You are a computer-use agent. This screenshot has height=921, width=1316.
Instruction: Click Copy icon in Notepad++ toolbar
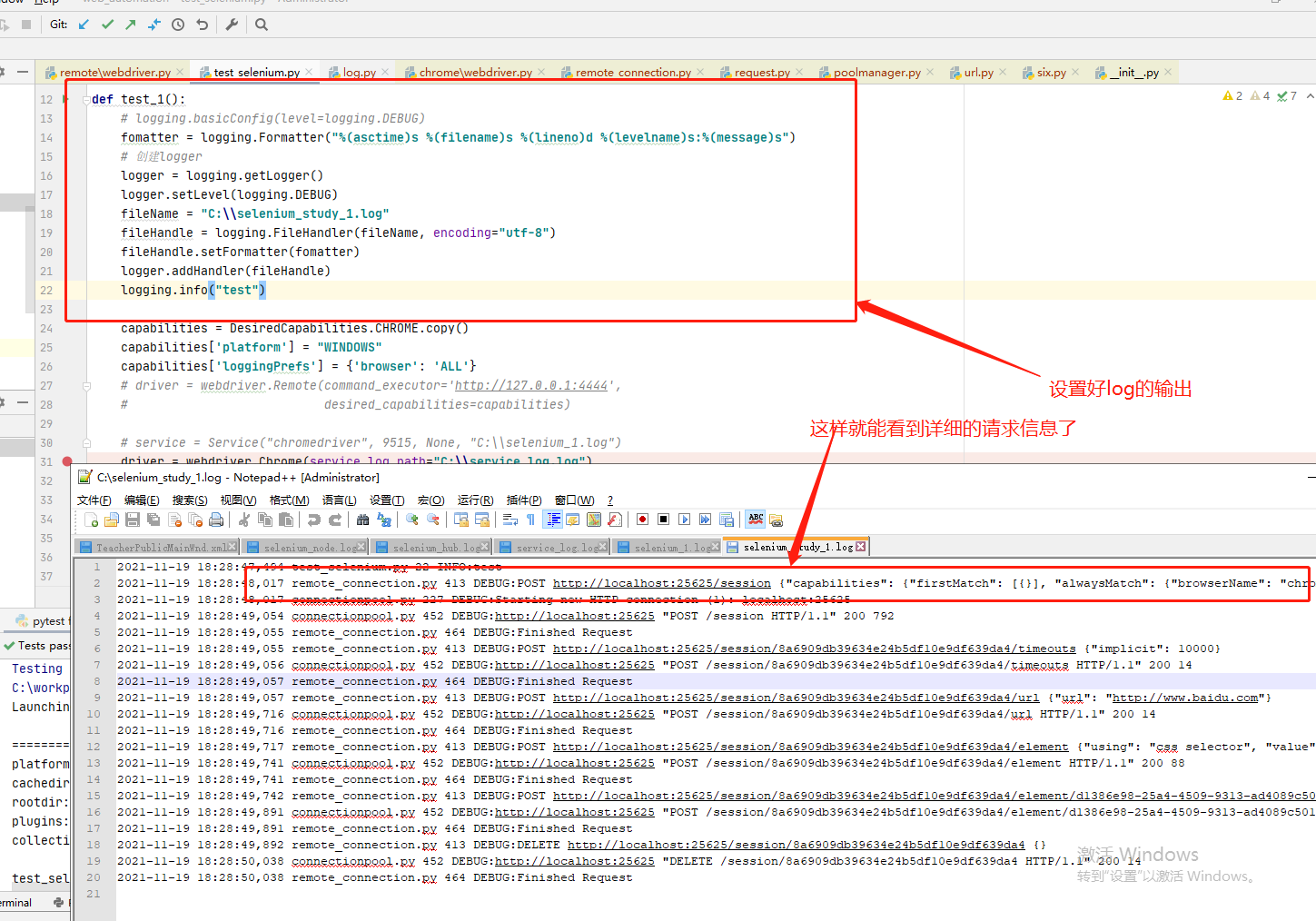[265, 520]
